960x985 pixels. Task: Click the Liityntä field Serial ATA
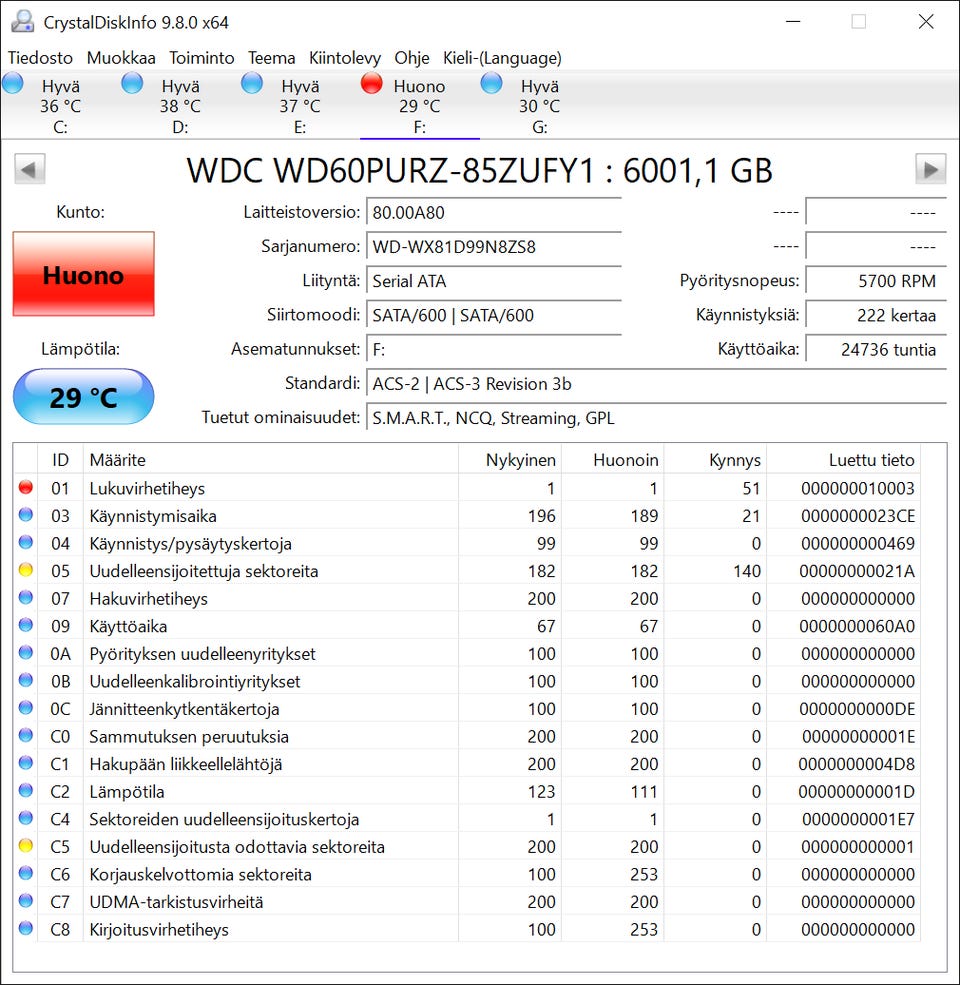pos(494,281)
